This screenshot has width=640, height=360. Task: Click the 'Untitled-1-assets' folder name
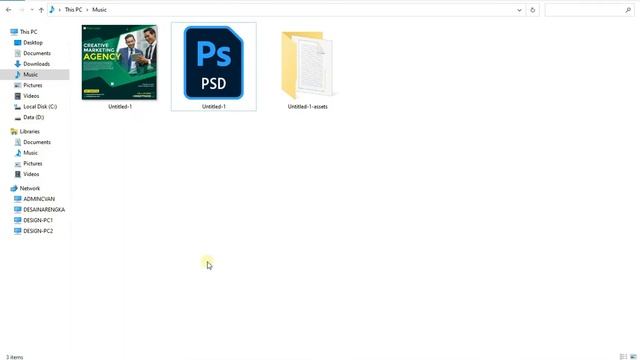pos(307,107)
